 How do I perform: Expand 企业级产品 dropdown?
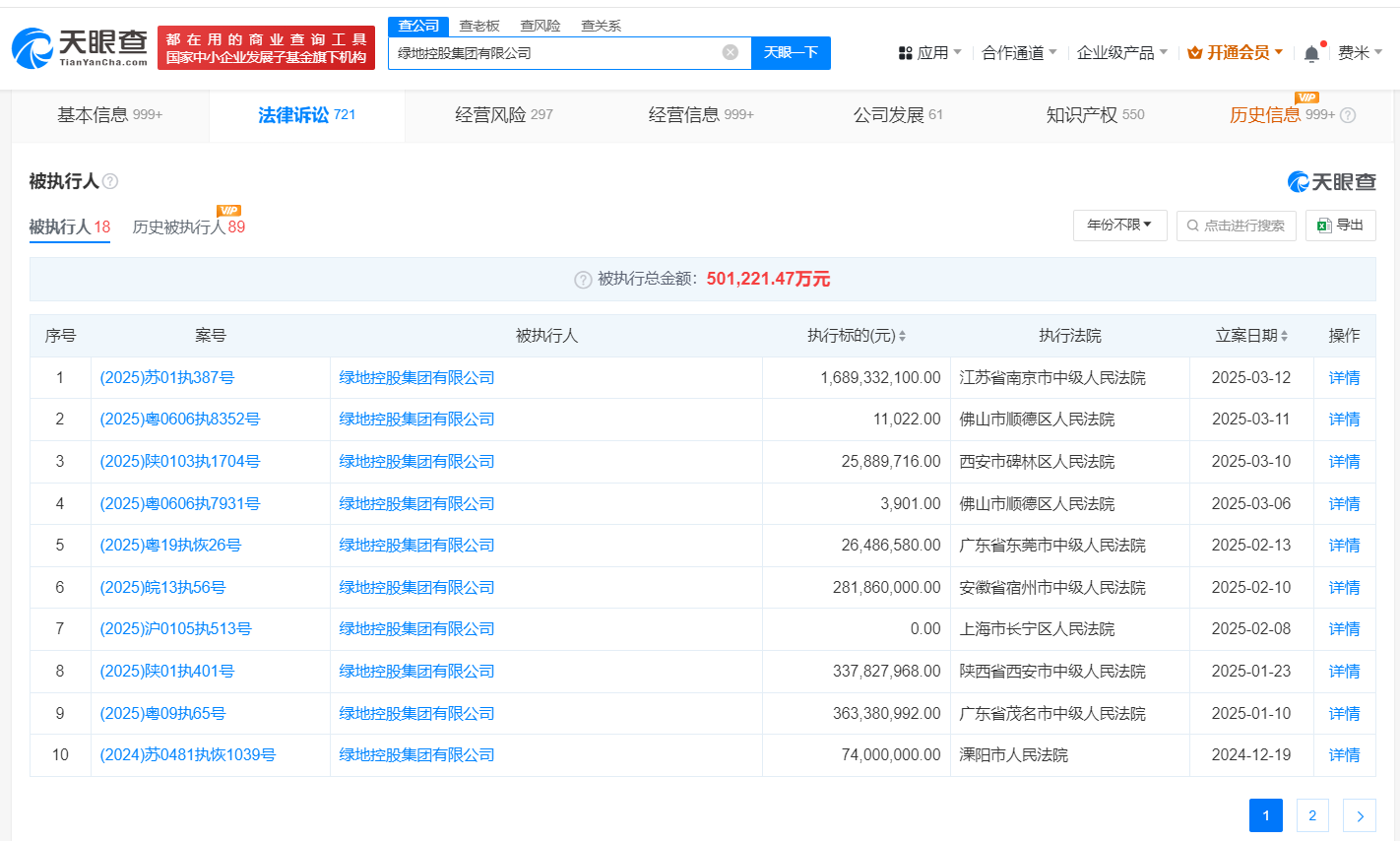click(x=1122, y=53)
